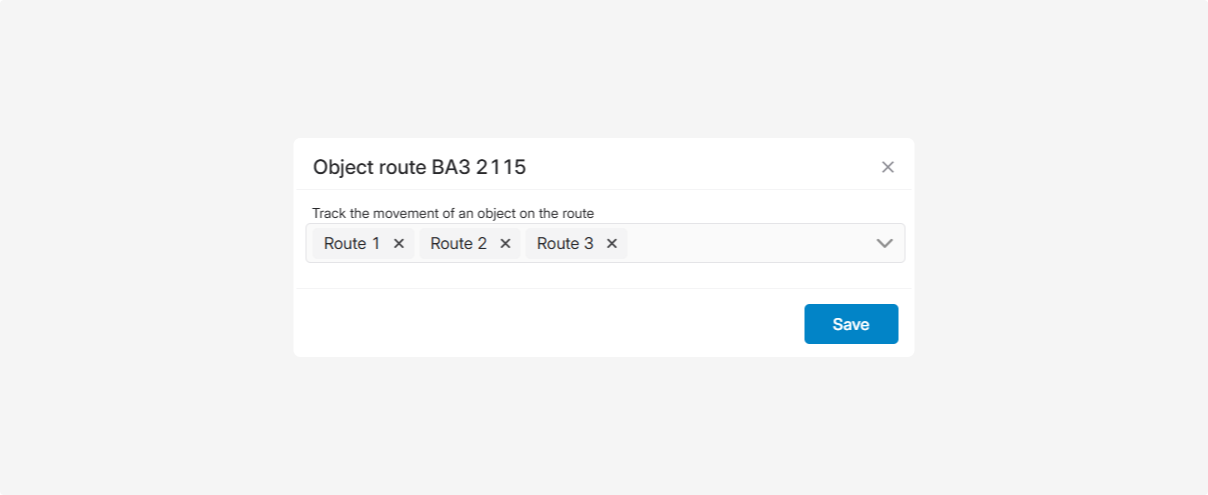Screen dimensions: 1208x495
Task: Click the header space between title and close icon
Action: pos(700,167)
